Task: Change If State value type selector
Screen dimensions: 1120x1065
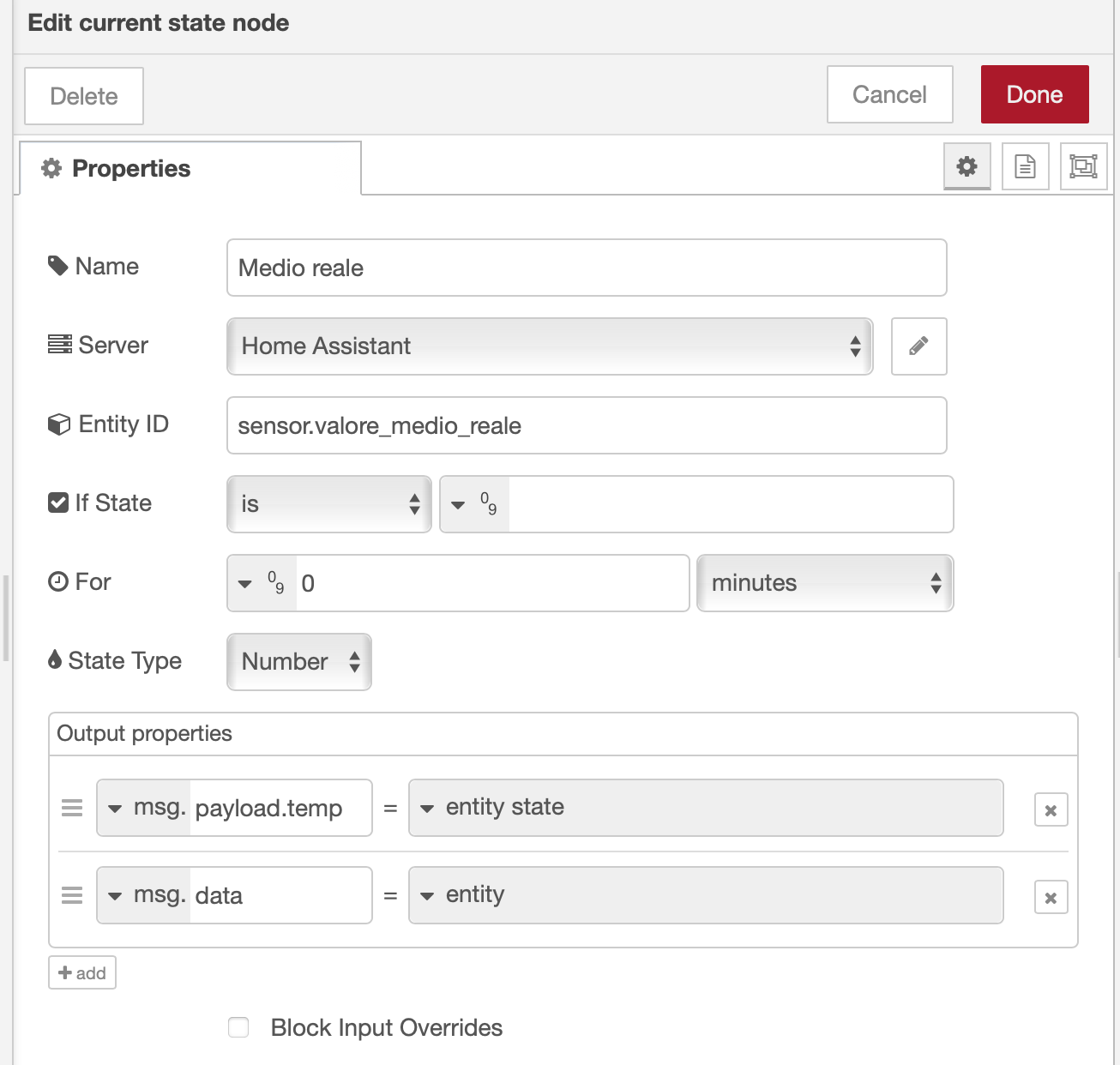Action: tap(475, 504)
